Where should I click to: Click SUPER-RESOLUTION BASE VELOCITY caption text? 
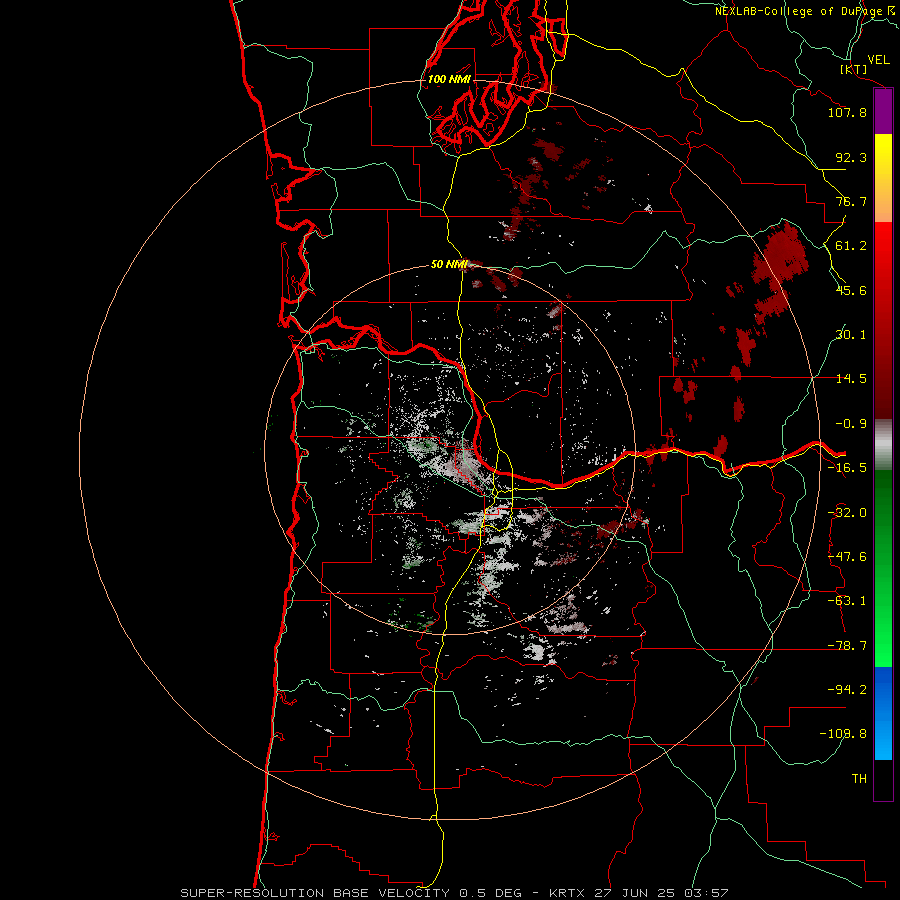(x=315, y=893)
